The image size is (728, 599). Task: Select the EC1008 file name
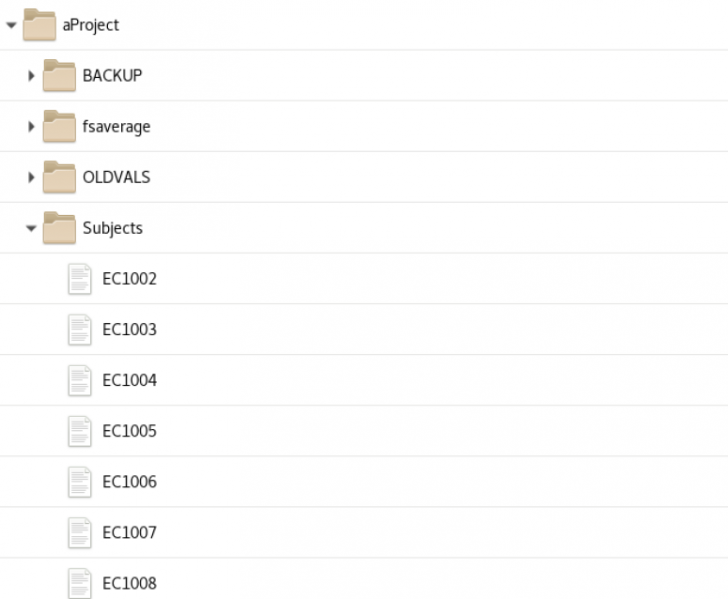tap(129, 584)
